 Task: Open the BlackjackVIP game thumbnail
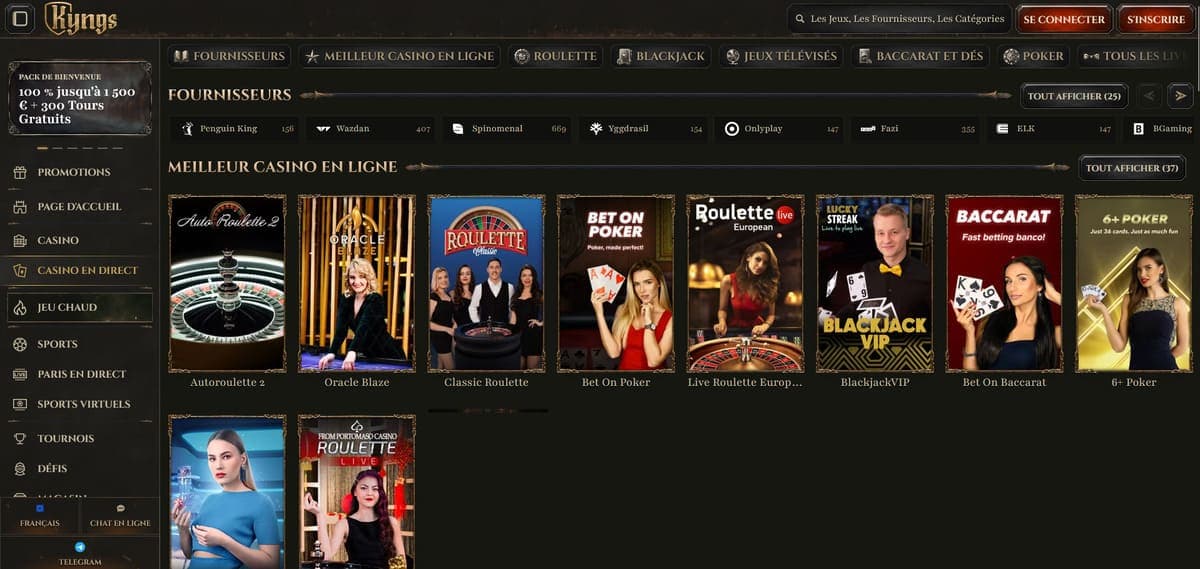[x=875, y=283]
